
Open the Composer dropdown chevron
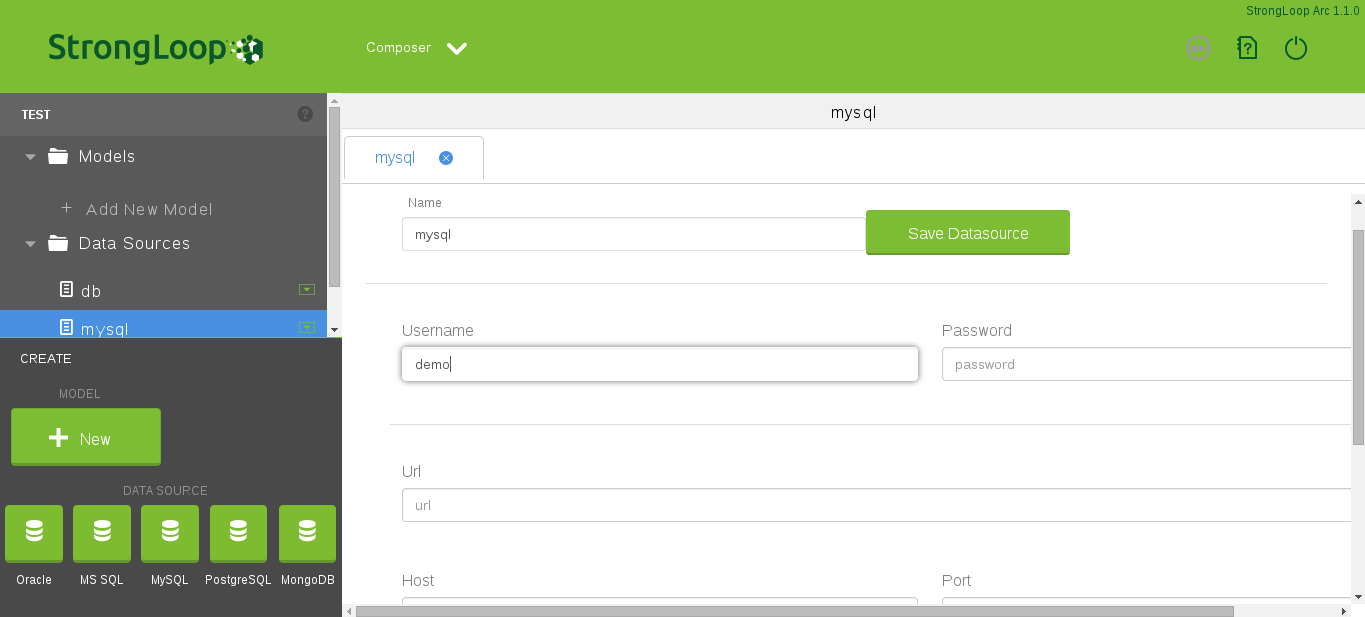(457, 48)
